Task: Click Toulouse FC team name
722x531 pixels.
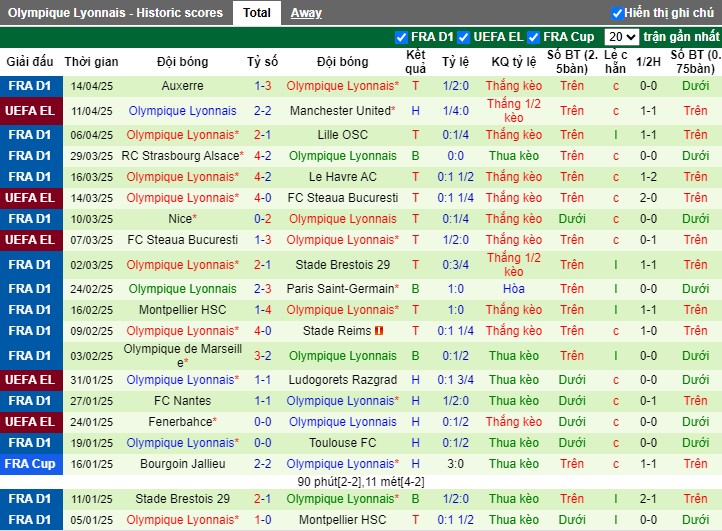Action: (343, 443)
